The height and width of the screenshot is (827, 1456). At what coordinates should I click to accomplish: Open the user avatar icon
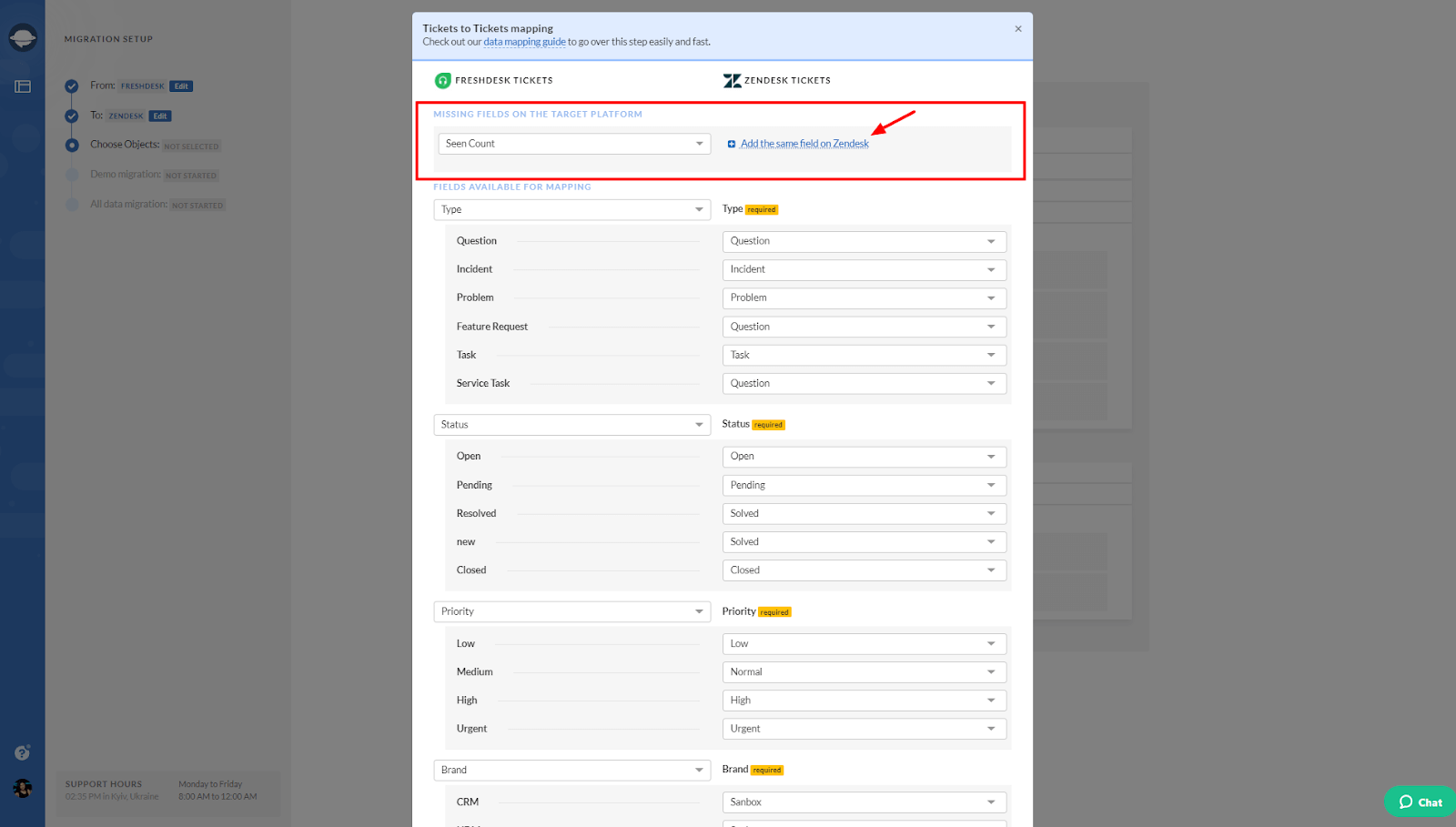(23, 788)
